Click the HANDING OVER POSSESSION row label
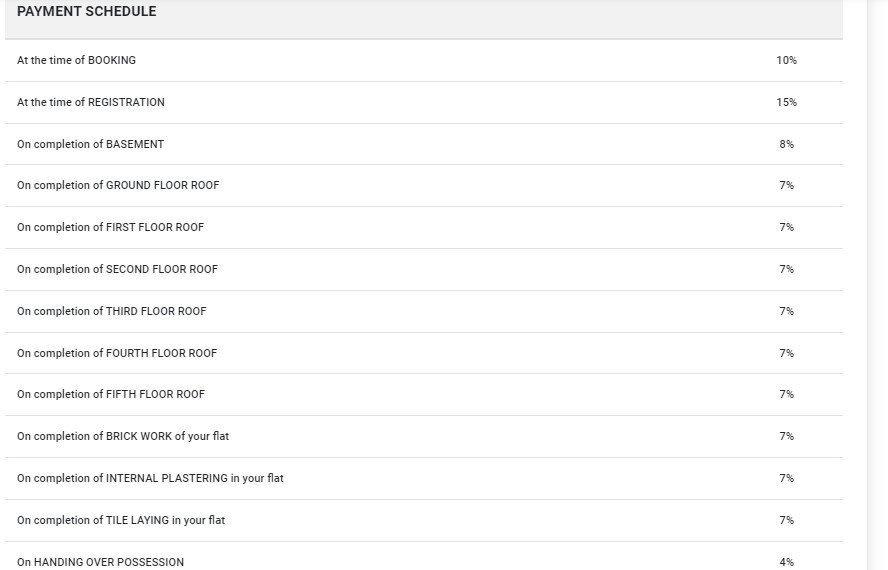Viewport: 888px width, 570px height. (x=100, y=562)
